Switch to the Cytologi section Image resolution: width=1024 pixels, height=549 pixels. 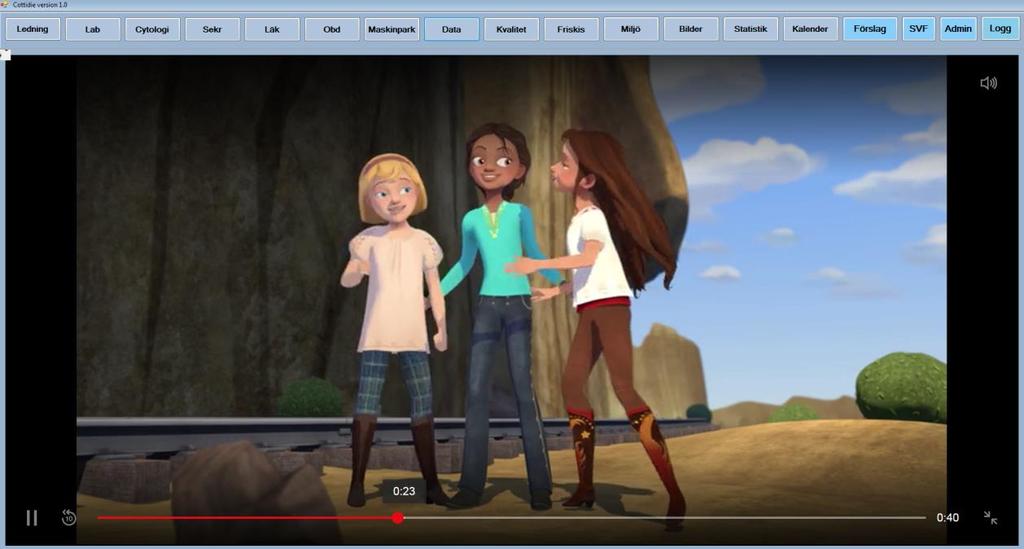click(x=152, y=29)
